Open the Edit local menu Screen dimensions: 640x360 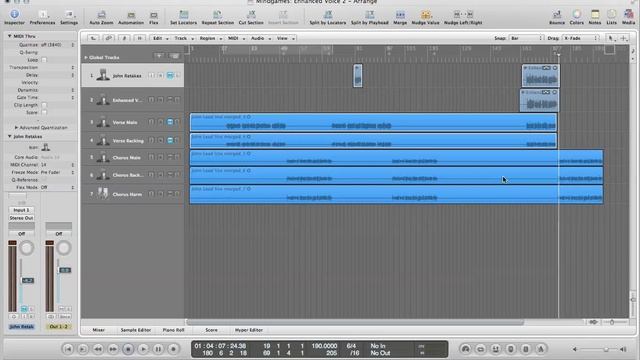coord(160,38)
